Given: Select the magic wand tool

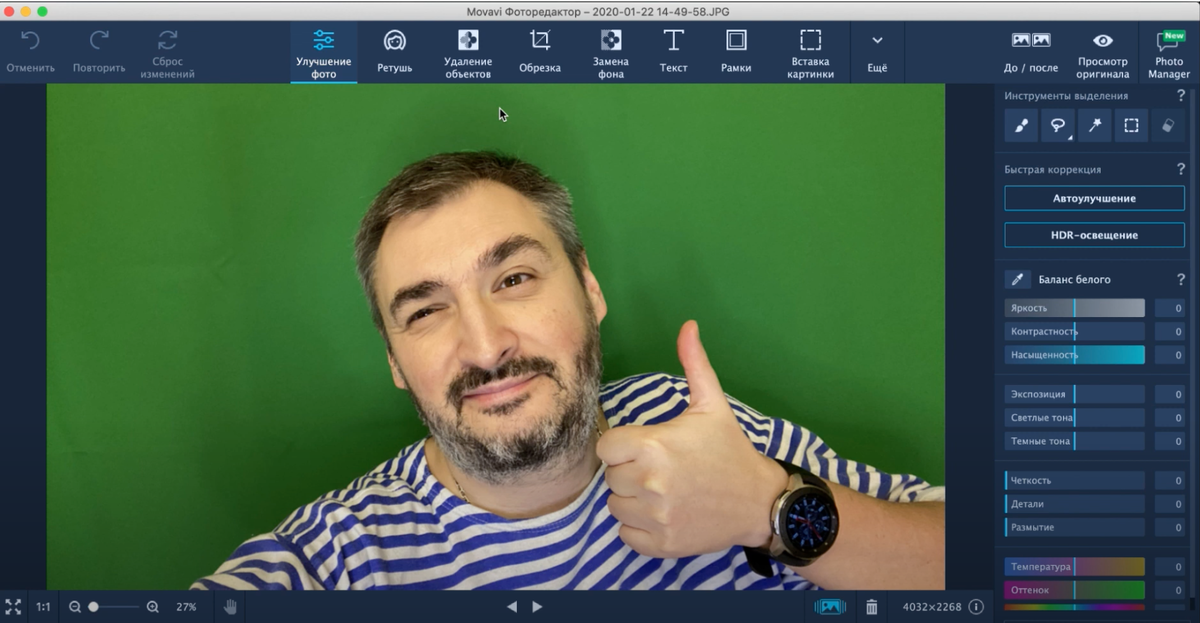Looking at the screenshot, I should click(x=1094, y=126).
